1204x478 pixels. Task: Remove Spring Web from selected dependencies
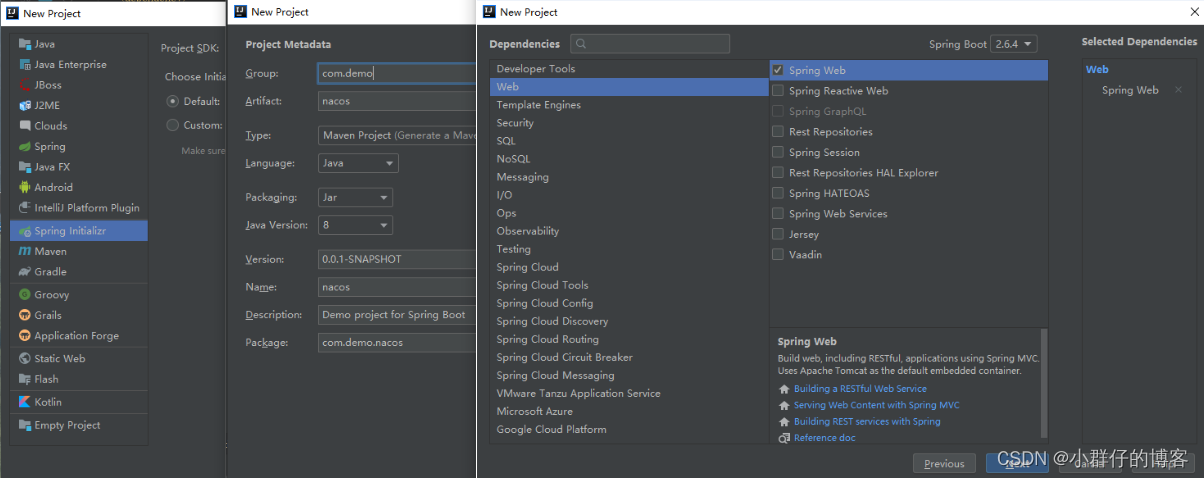(x=1178, y=90)
